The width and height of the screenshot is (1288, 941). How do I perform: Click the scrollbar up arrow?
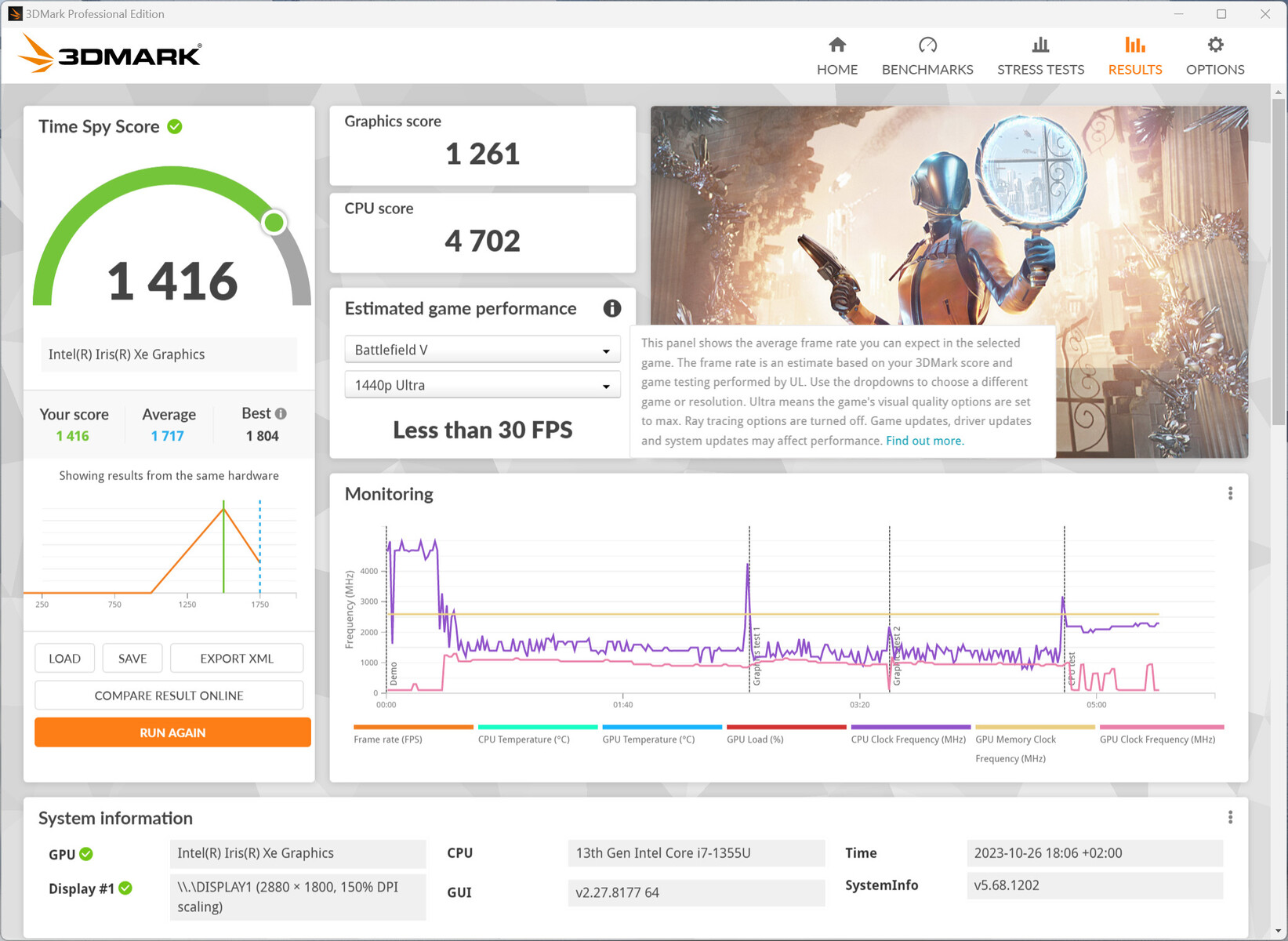click(x=1278, y=92)
